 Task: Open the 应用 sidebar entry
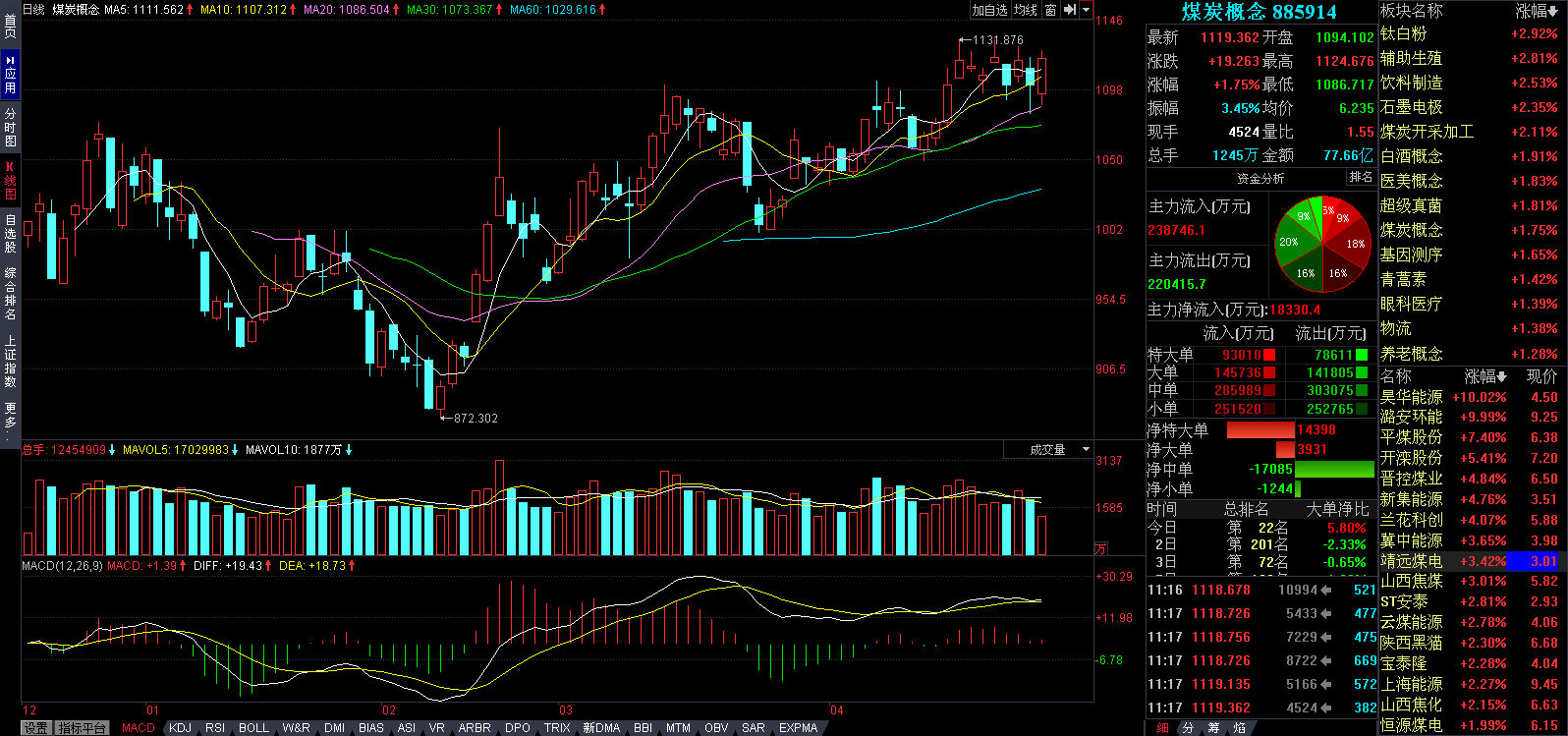pyautogui.click(x=10, y=74)
